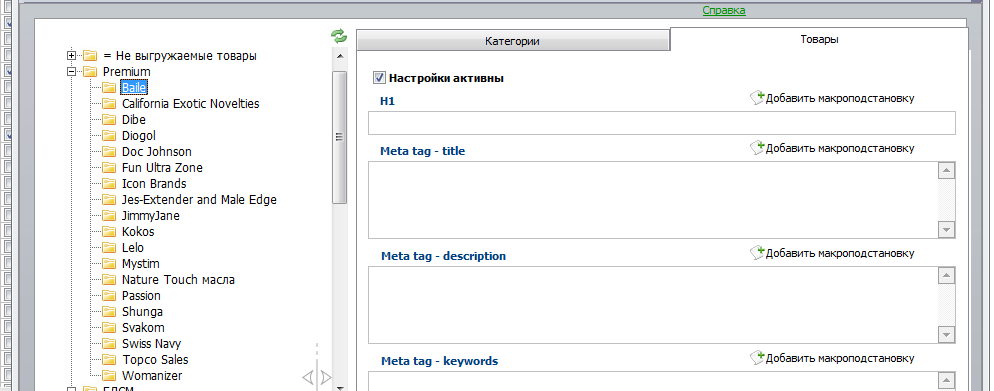Click the JimmyJane folder icon
This screenshot has width=994, height=391.
pos(110,215)
